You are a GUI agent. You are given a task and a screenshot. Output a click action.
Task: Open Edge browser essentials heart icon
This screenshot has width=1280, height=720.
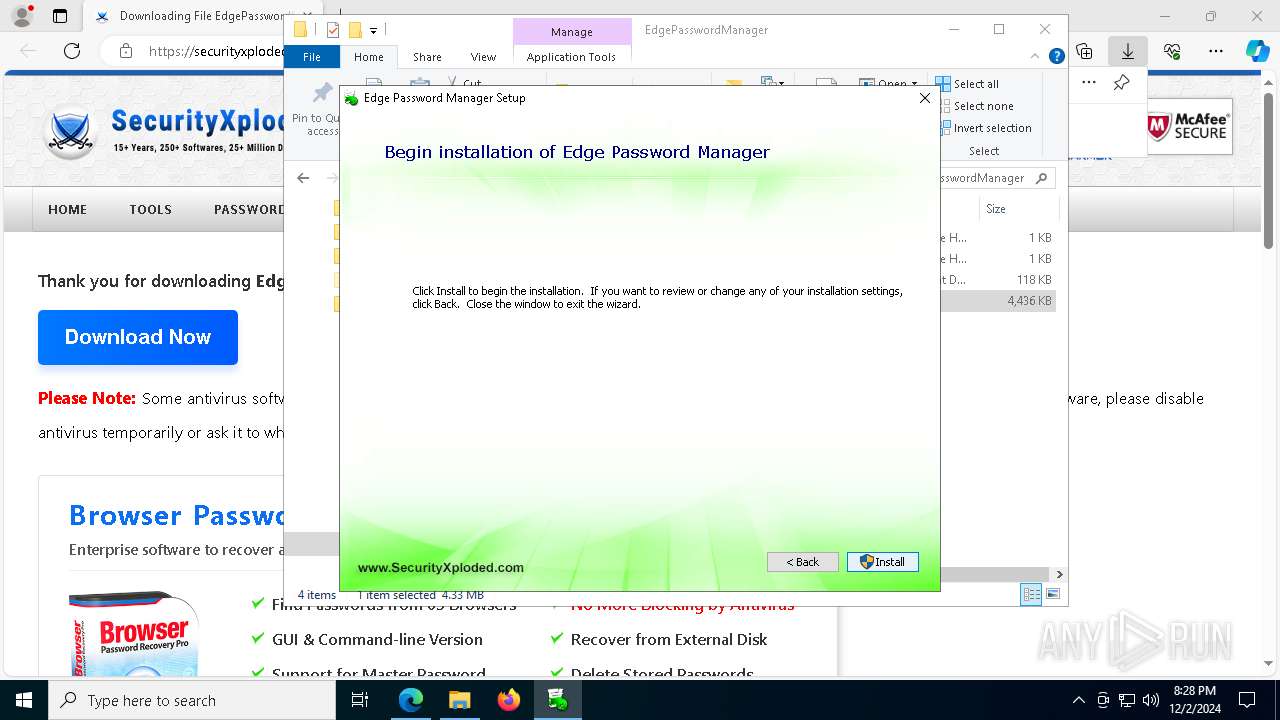[x=1172, y=51]
